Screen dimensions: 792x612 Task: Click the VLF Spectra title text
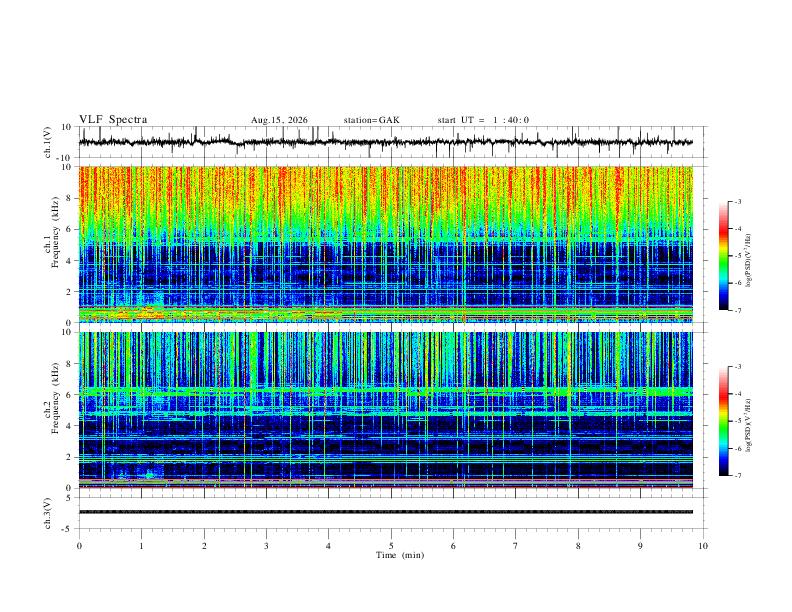[113, 120]
